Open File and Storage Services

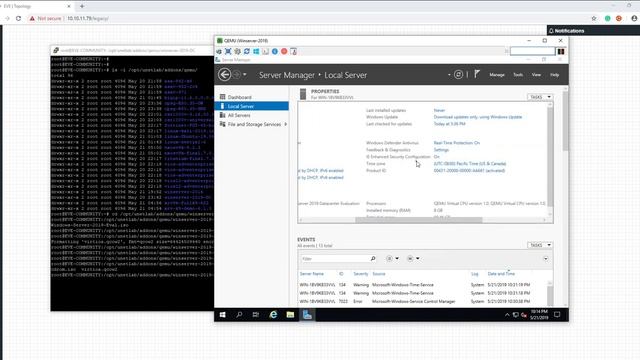254,124
